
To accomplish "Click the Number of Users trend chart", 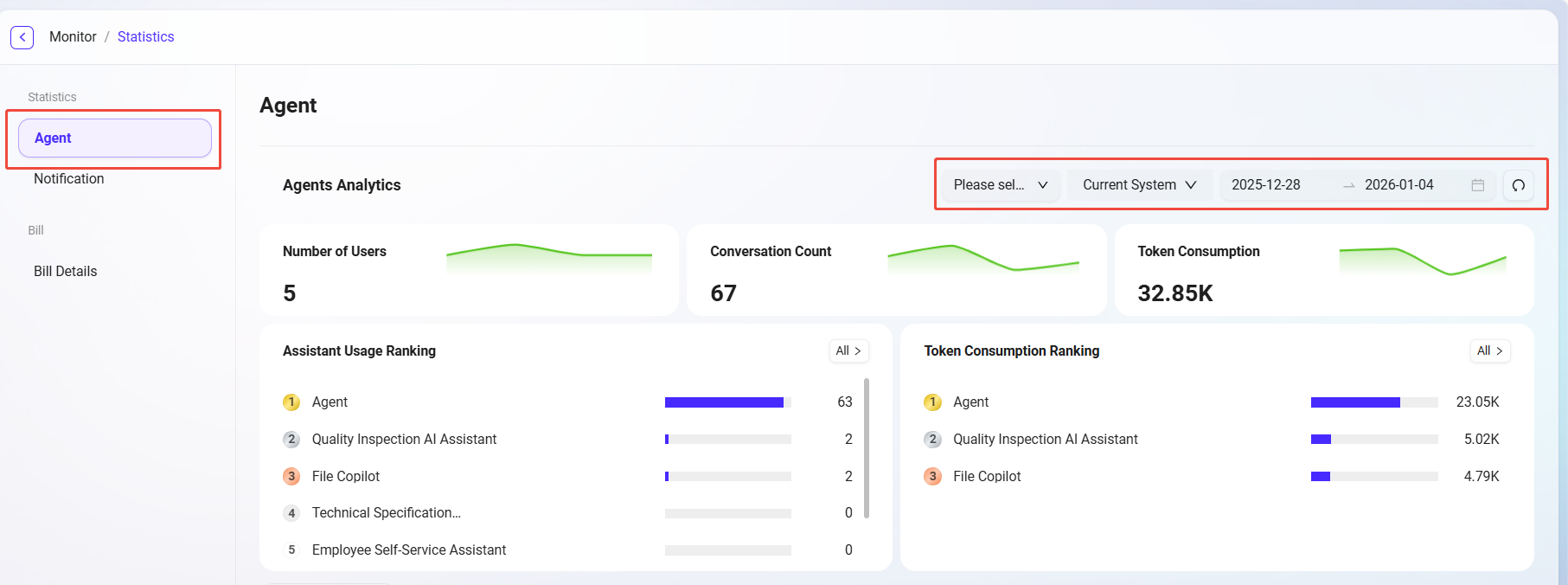I will (548, 257).
